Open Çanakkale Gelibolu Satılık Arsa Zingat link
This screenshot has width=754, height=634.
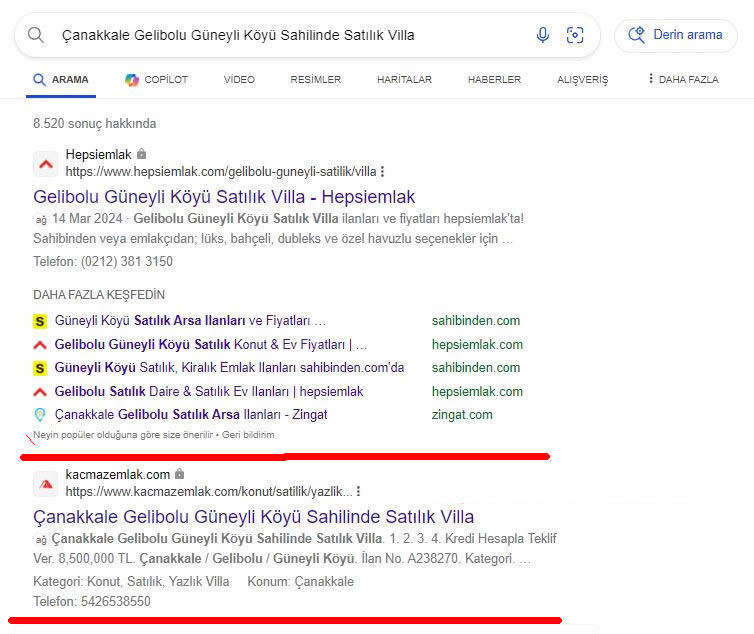(x=190, y=415)
